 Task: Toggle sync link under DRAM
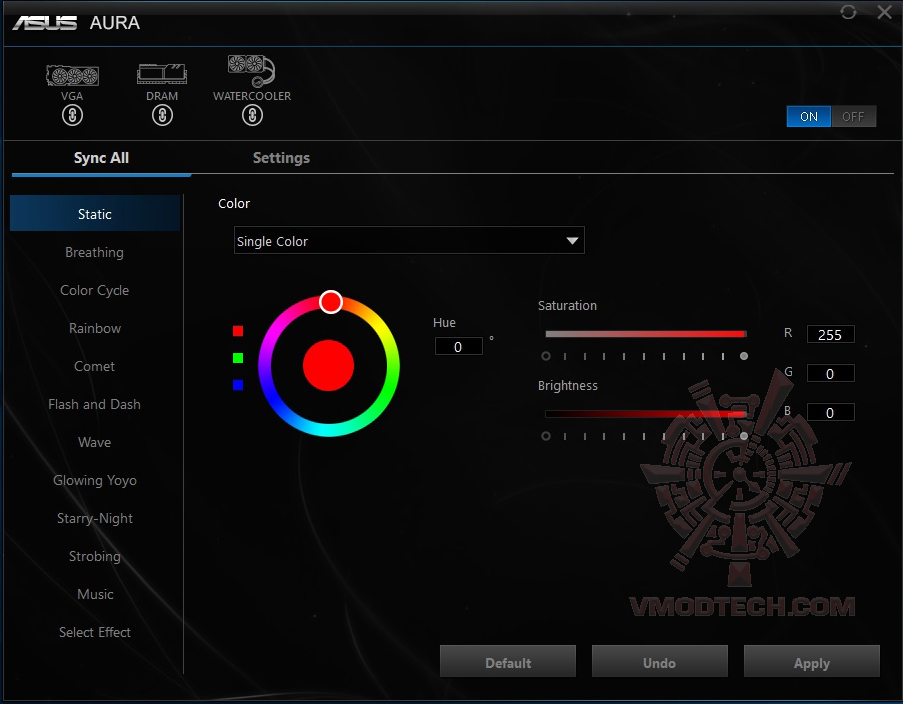[162, 115]
